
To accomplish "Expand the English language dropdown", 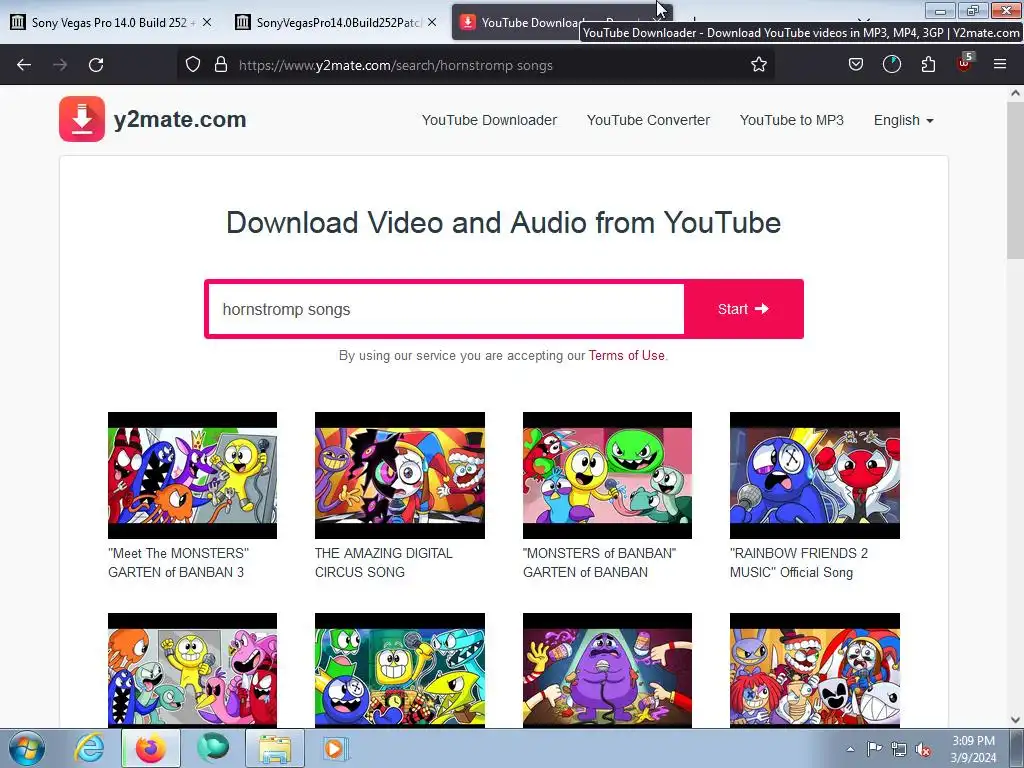I will (x=903, y=120).
